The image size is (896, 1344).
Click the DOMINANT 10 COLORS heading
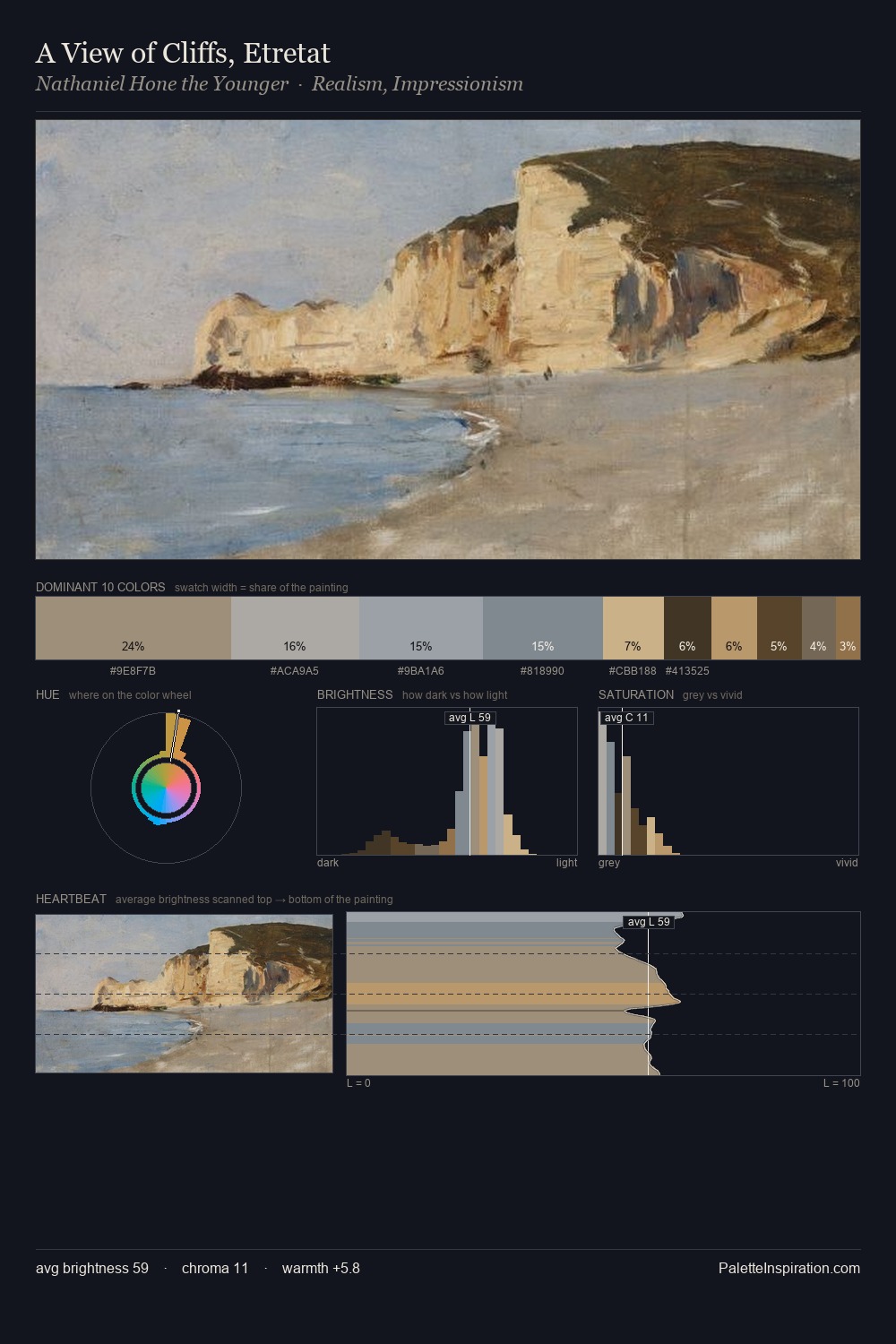[x=100, y=587]
